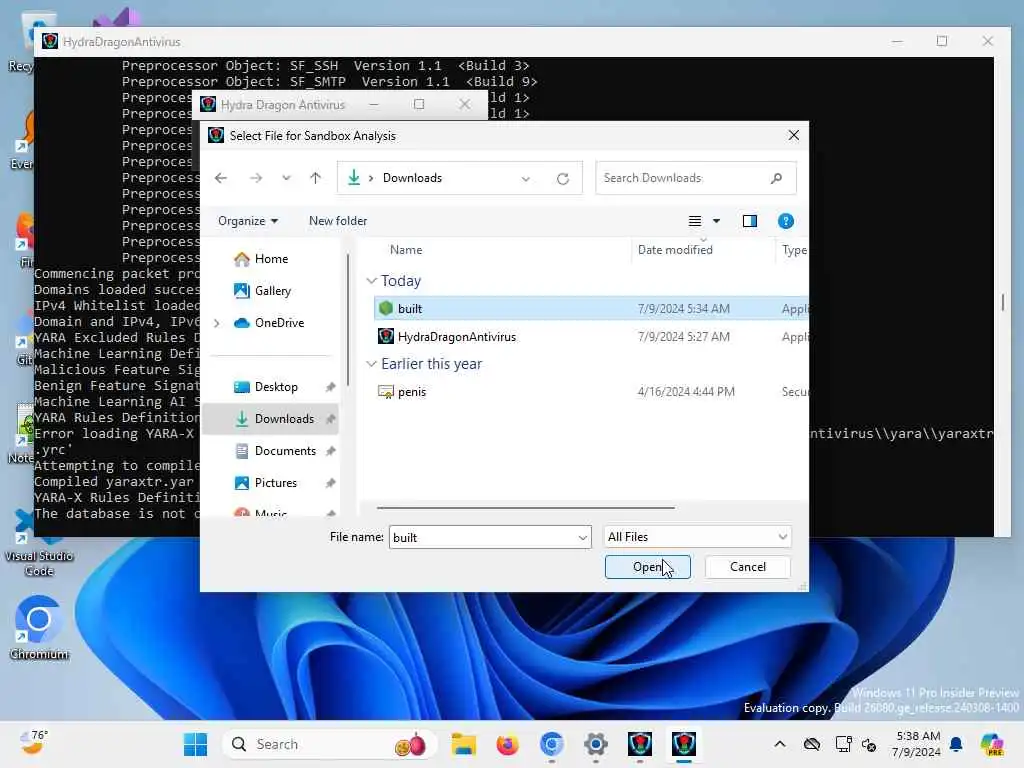Open notification bell in taskbar
The width and height of the screenshot is (1024, 768).
(x=956, y=744)
